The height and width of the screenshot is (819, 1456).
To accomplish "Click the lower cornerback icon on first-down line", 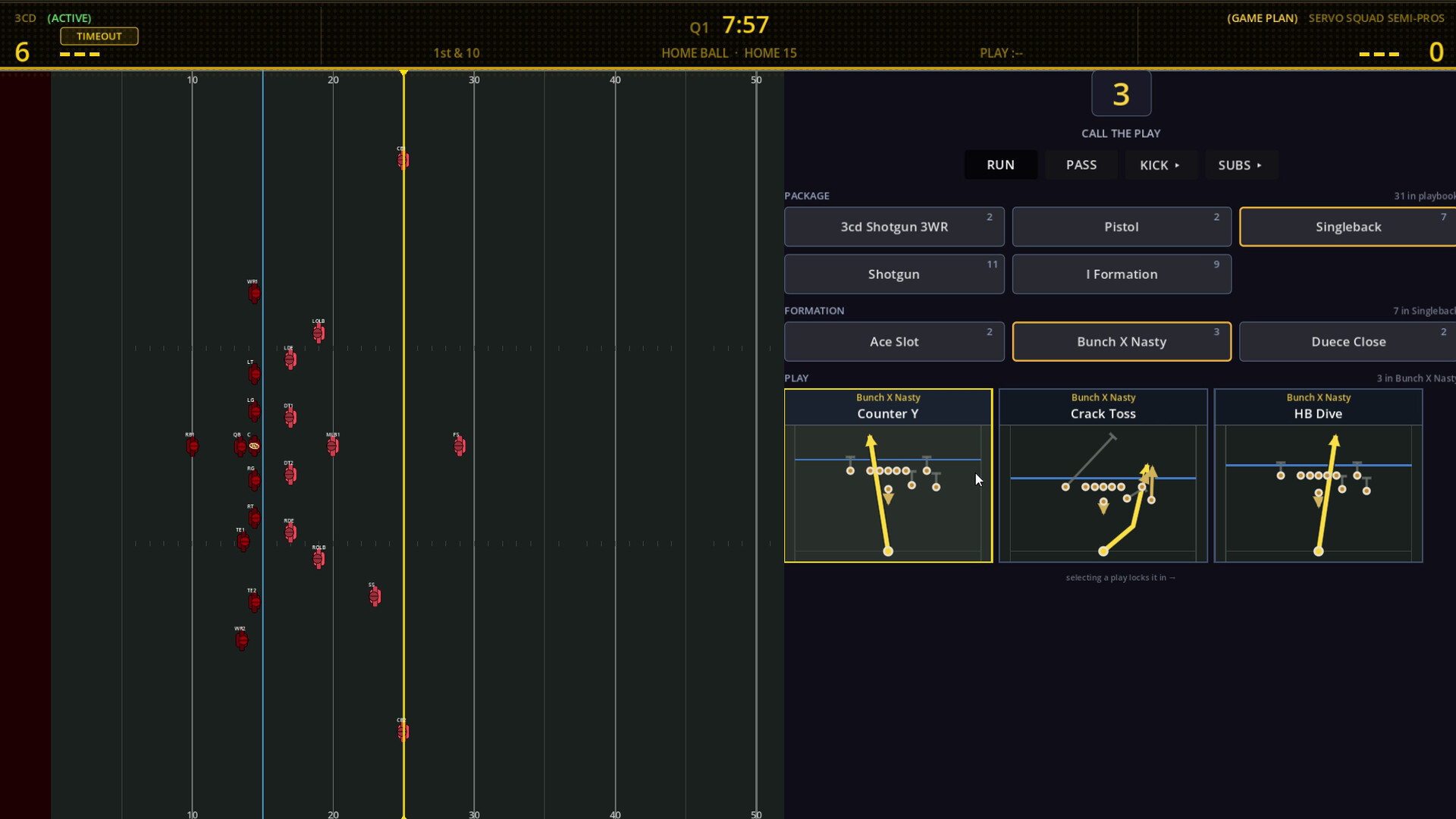I will tap(403, 732).
